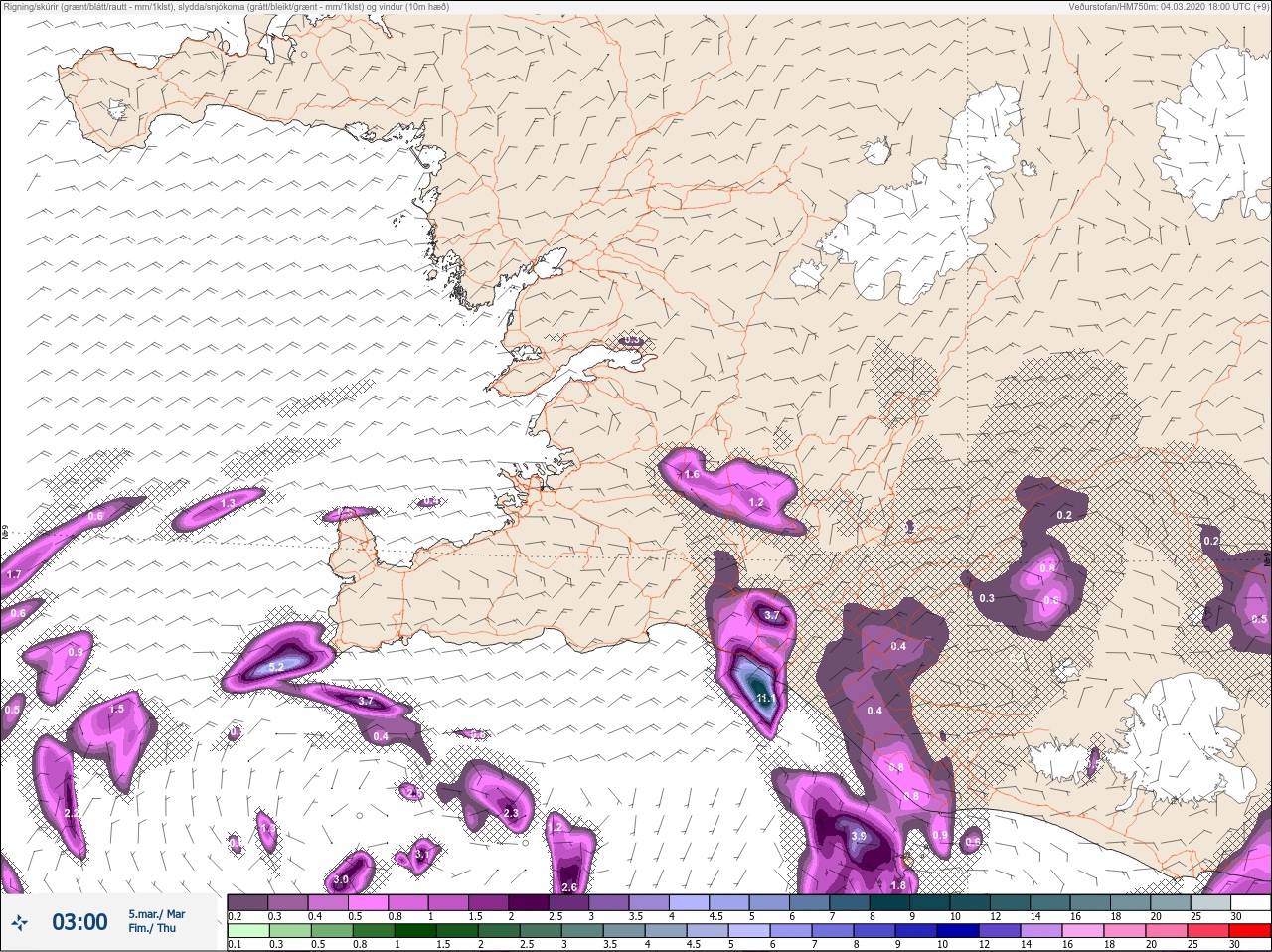Select the red 30 swatch in lower legend row

pyautogui.click(x=1249, y=931)
